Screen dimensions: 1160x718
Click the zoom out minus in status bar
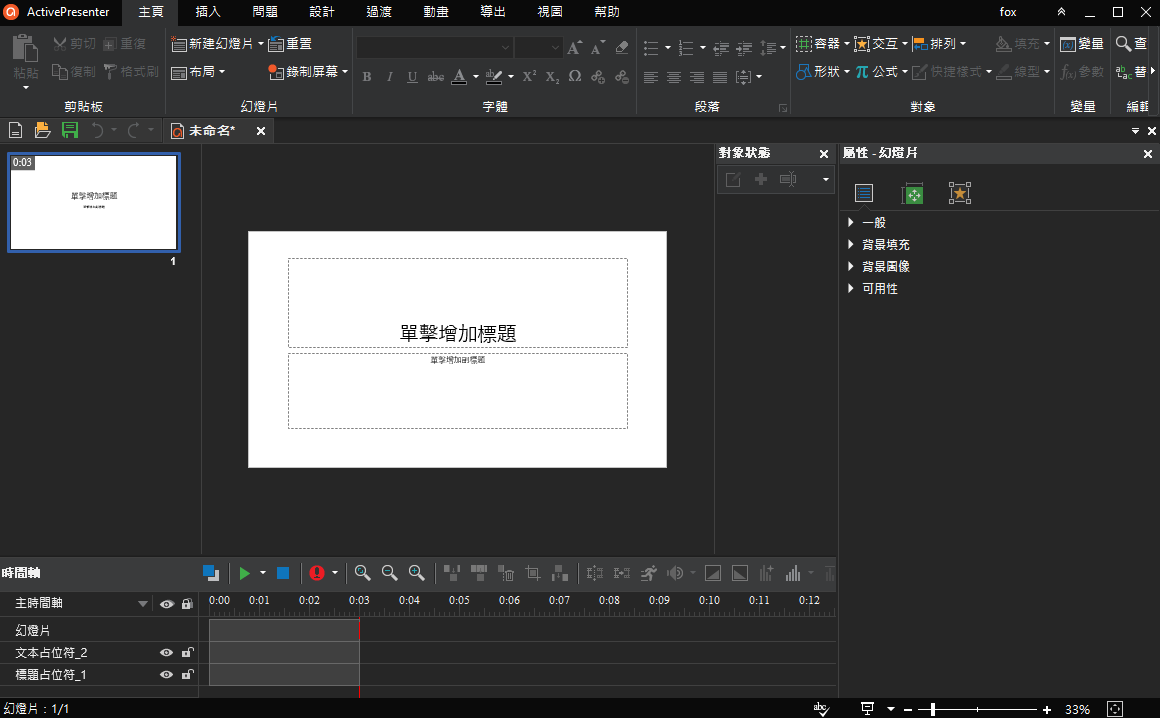pos(908,710)
